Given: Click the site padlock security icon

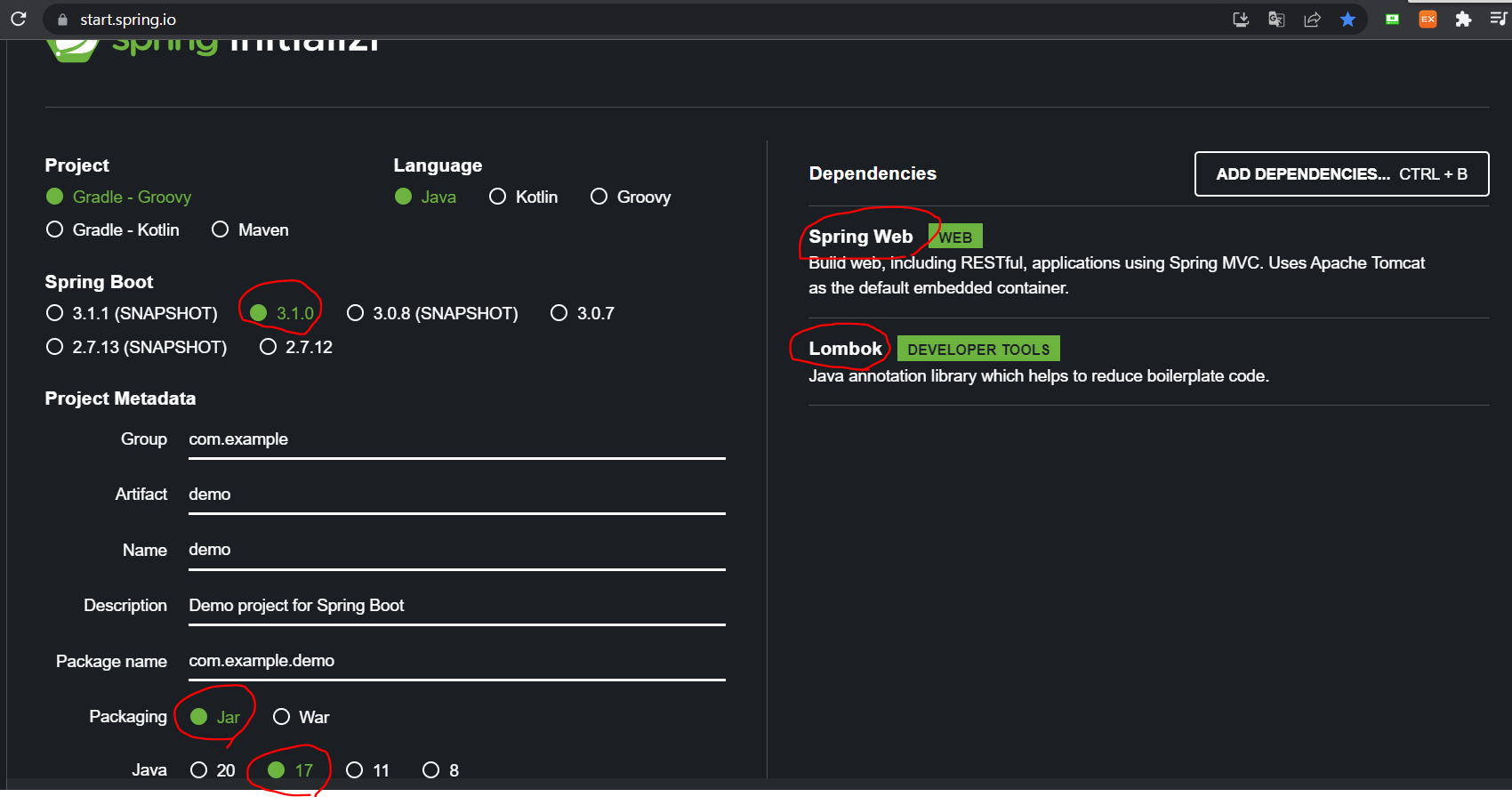Looking at the screenshot, I should pyautogui.click(x=62, y=20).
